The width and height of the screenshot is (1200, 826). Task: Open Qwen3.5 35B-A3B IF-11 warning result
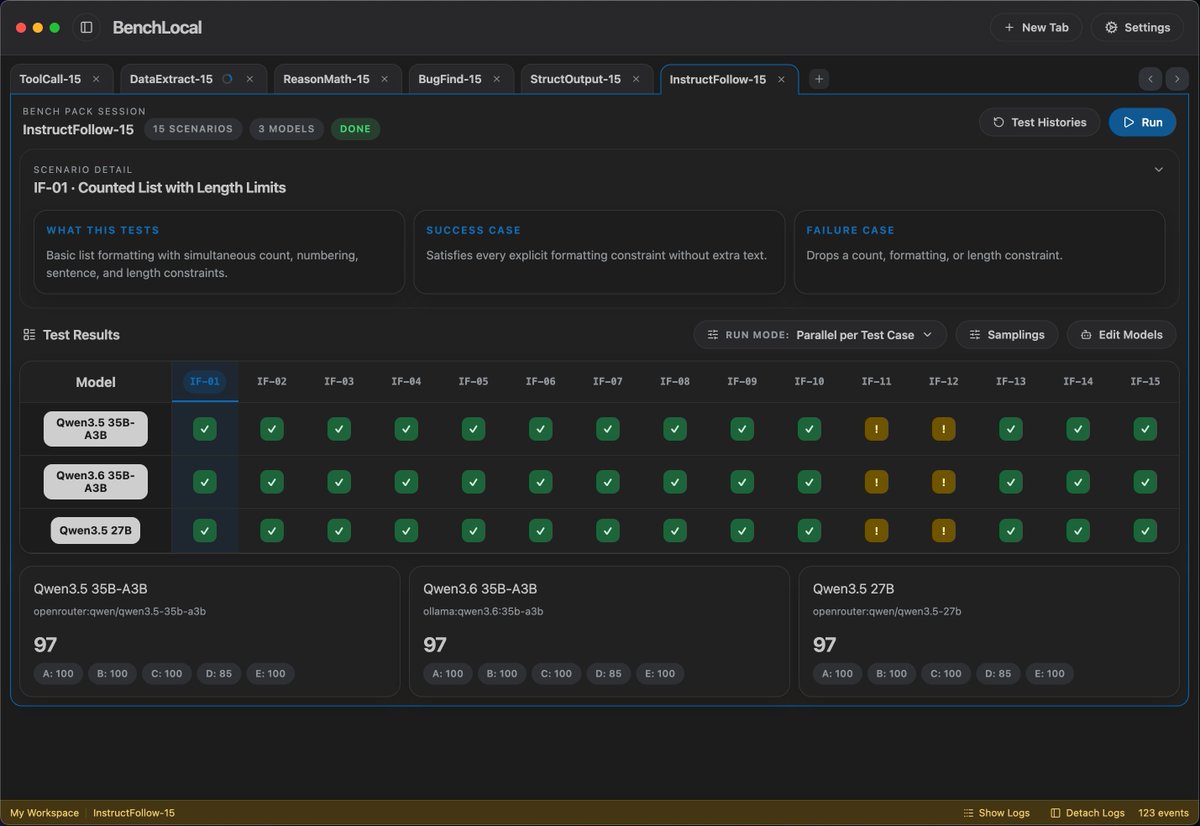click(x=876, y=429)
